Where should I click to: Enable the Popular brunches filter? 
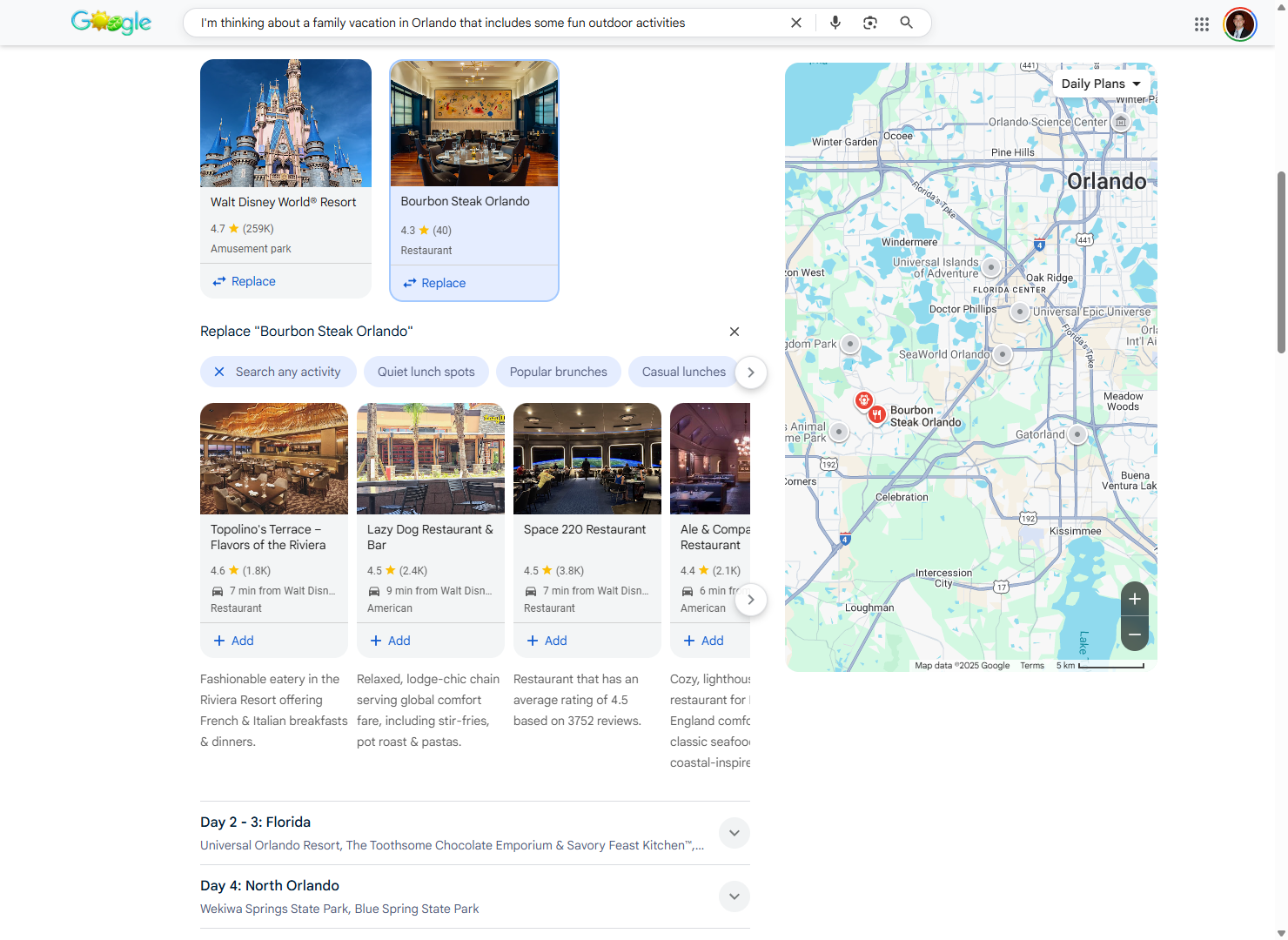click(558, 372)
